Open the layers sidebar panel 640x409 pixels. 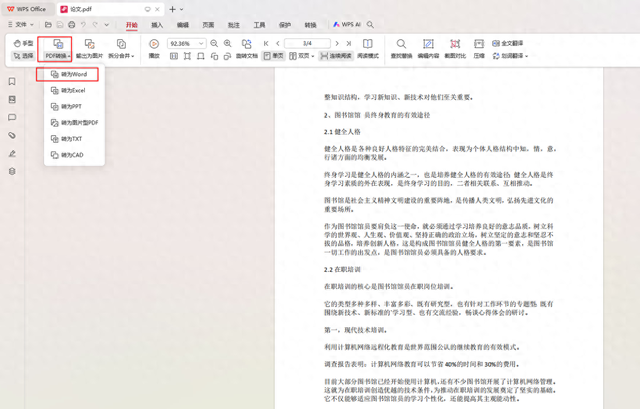12,171
